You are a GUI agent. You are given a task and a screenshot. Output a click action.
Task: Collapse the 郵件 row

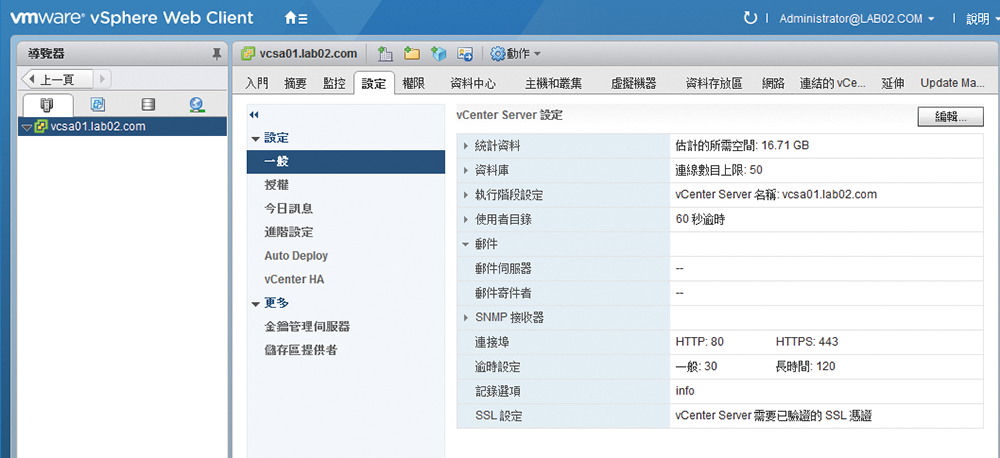coord(466,244)
